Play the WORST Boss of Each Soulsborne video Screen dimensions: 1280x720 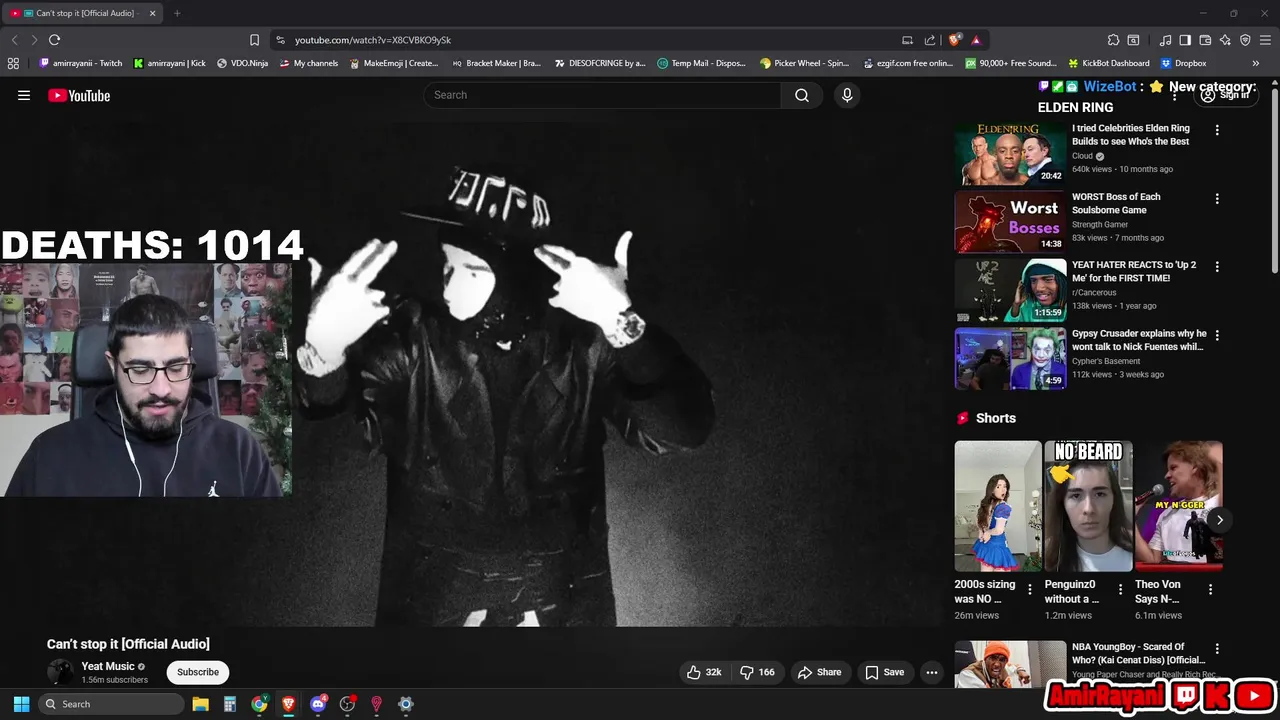tap(1010, 222)
